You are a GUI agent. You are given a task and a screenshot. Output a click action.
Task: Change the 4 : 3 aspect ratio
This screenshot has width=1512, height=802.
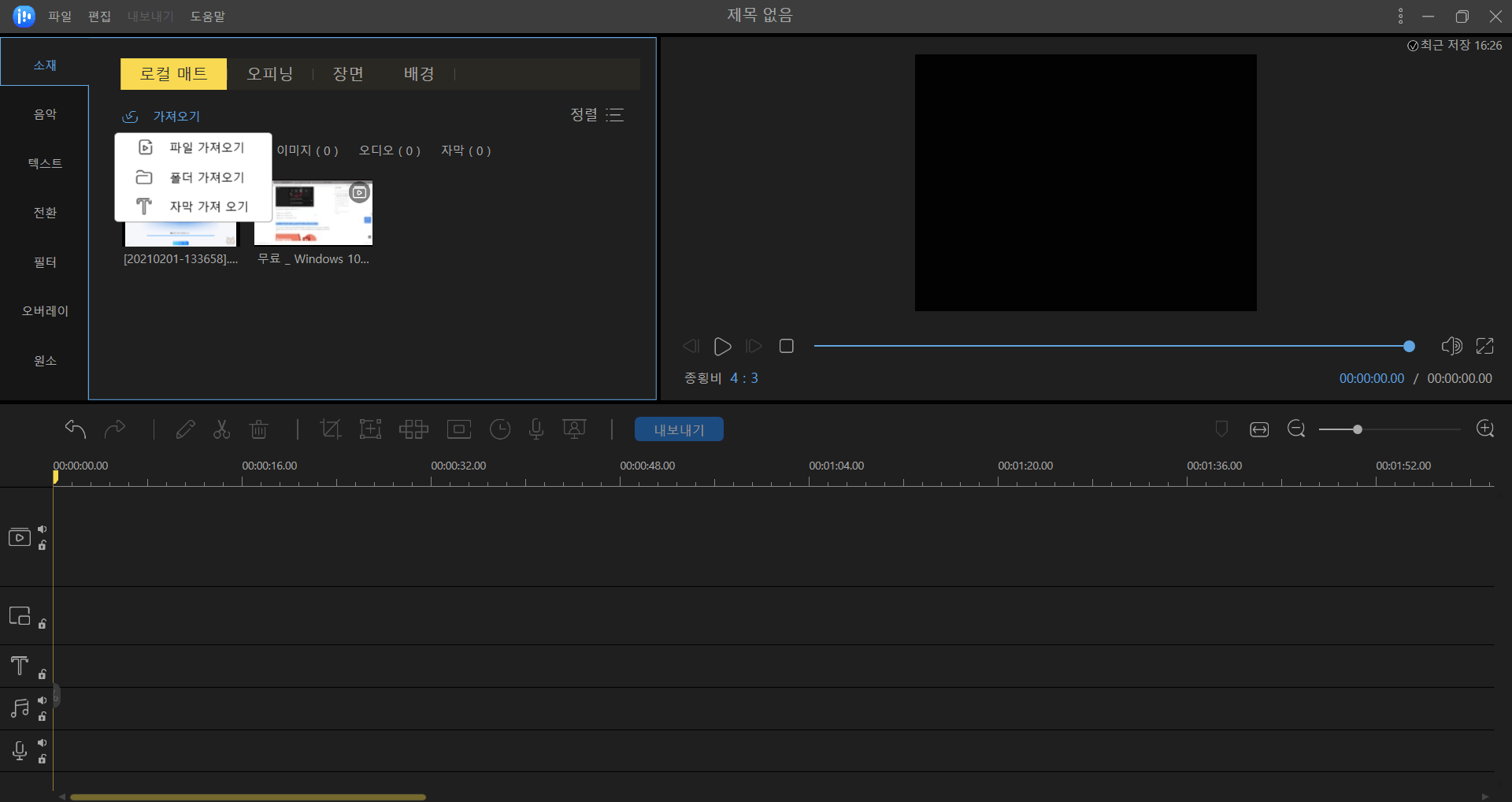743,378
